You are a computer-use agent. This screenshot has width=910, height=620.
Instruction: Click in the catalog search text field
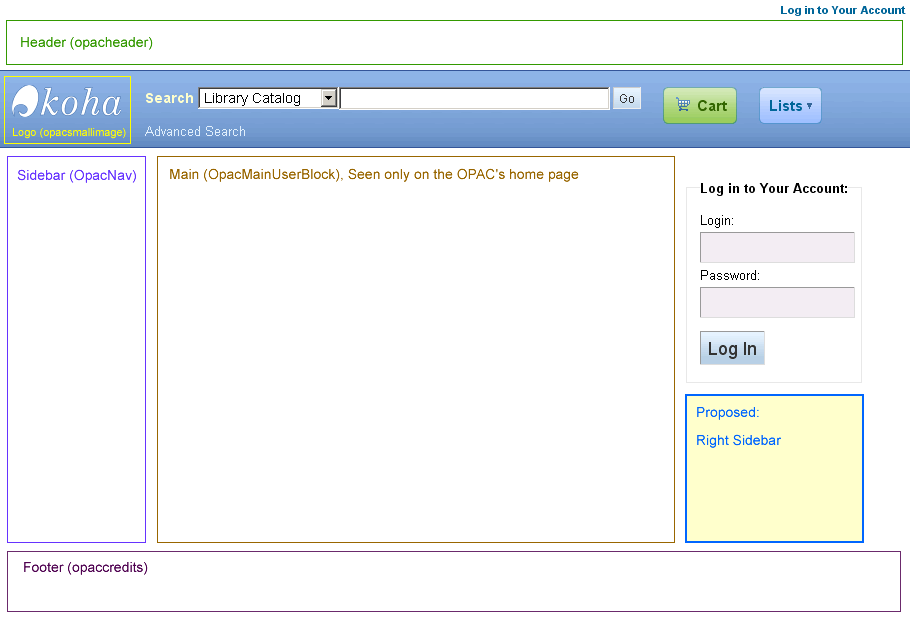pos(474,98)
